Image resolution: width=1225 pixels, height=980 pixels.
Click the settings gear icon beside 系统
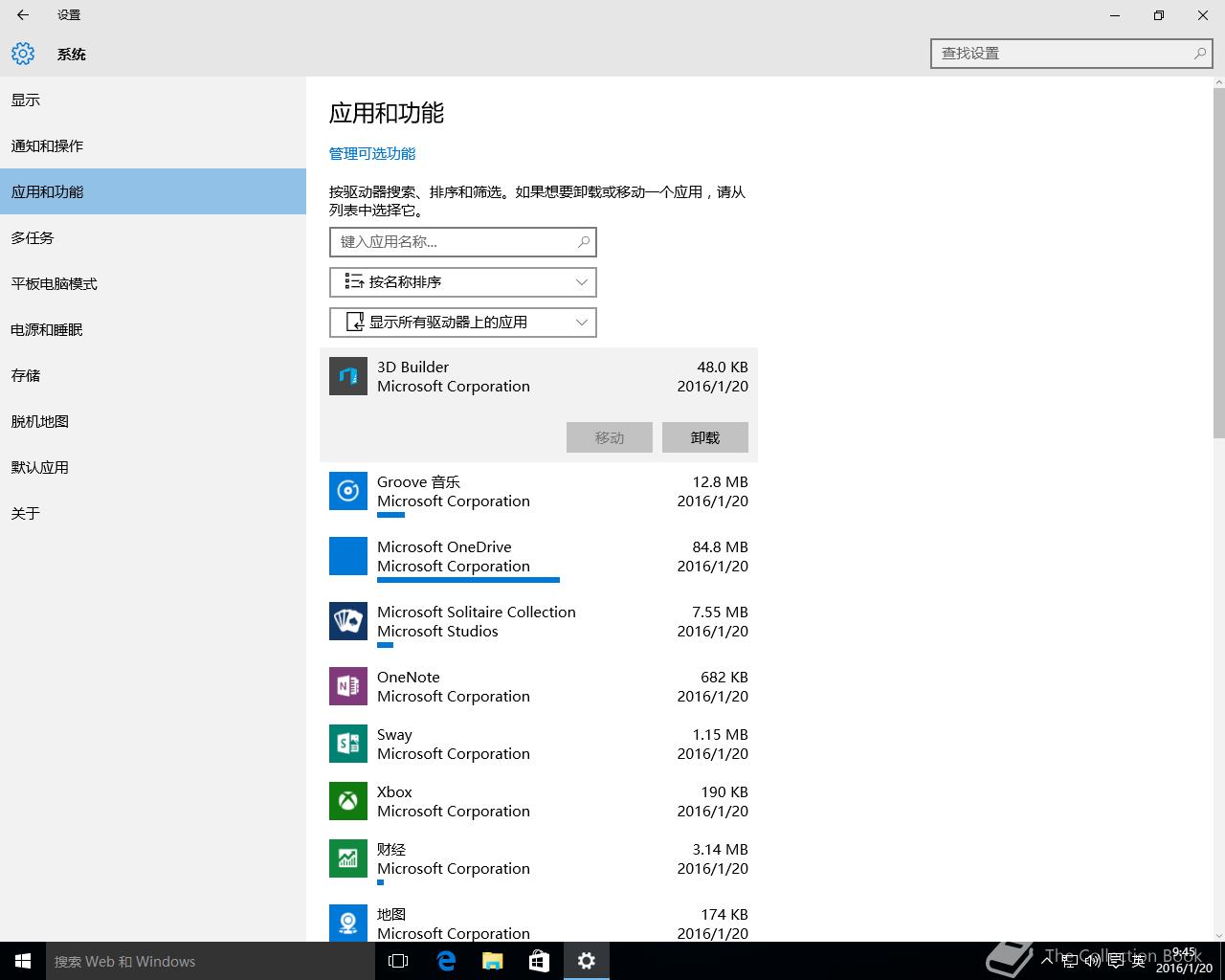click(23, 54)
